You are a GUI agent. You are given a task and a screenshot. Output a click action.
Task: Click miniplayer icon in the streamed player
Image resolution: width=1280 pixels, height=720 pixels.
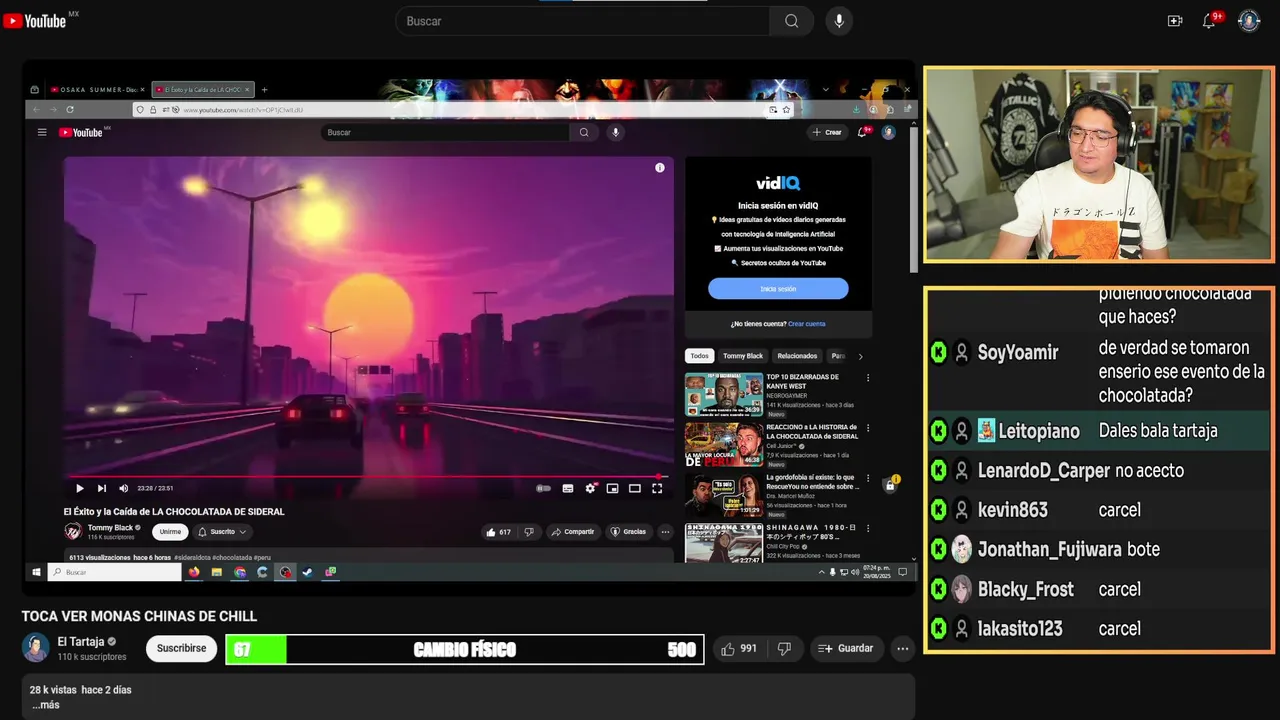pyautogui.click(x=612, y=488)
